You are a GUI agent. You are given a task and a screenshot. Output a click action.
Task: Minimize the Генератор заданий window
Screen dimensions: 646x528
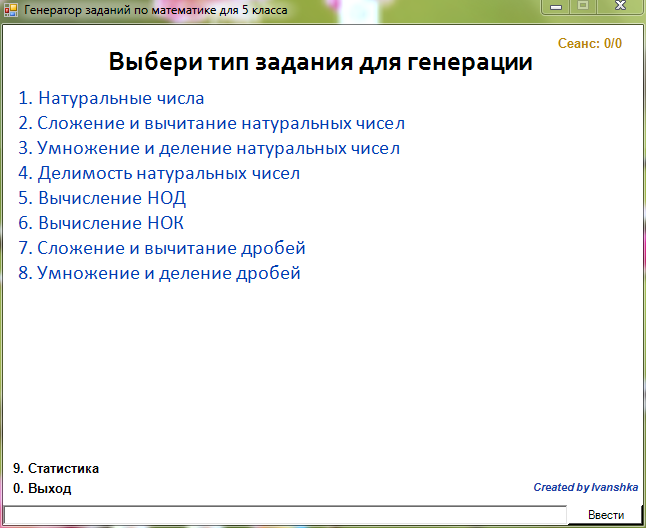(556, 7)
